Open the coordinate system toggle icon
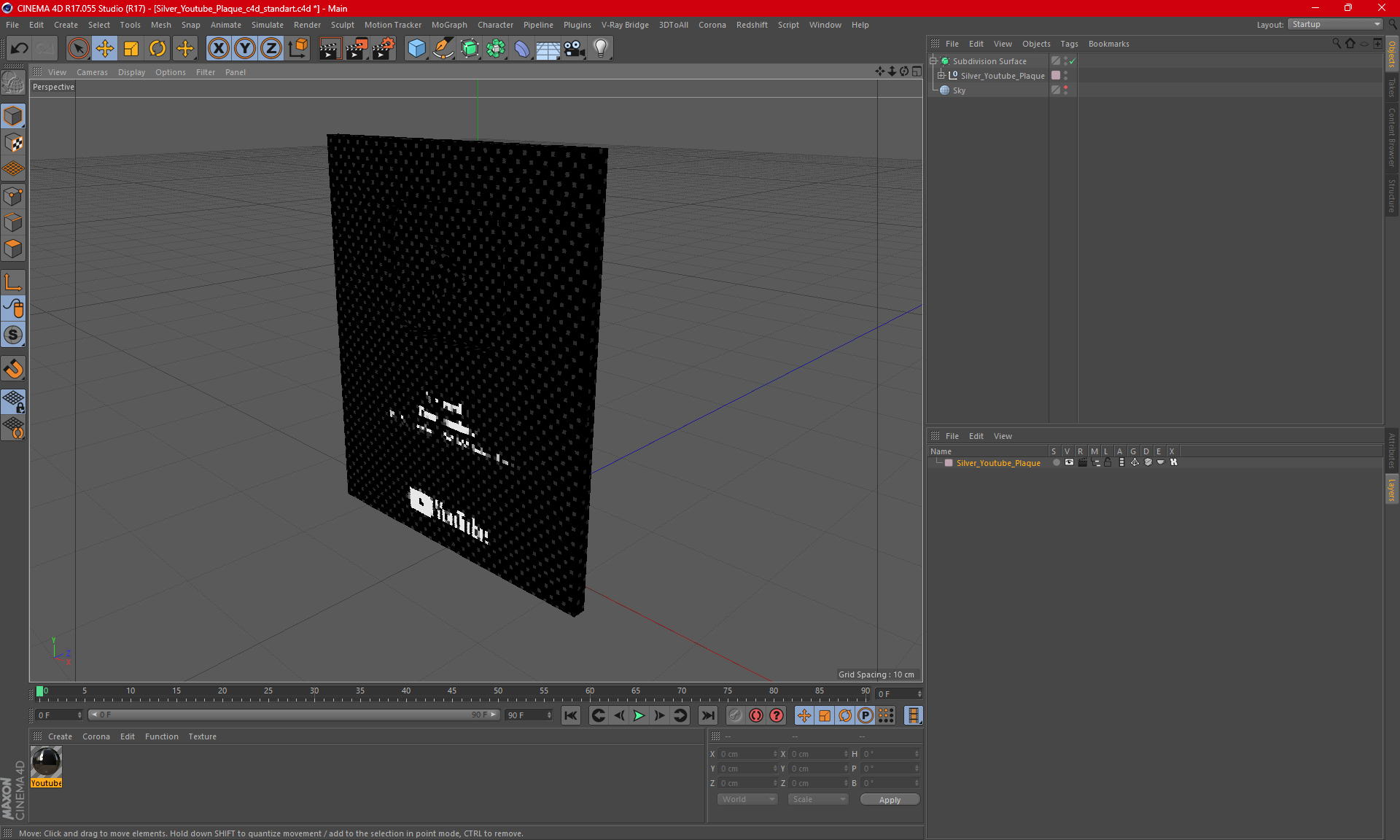Screen dimensions: 1400x840 point(298,48)
